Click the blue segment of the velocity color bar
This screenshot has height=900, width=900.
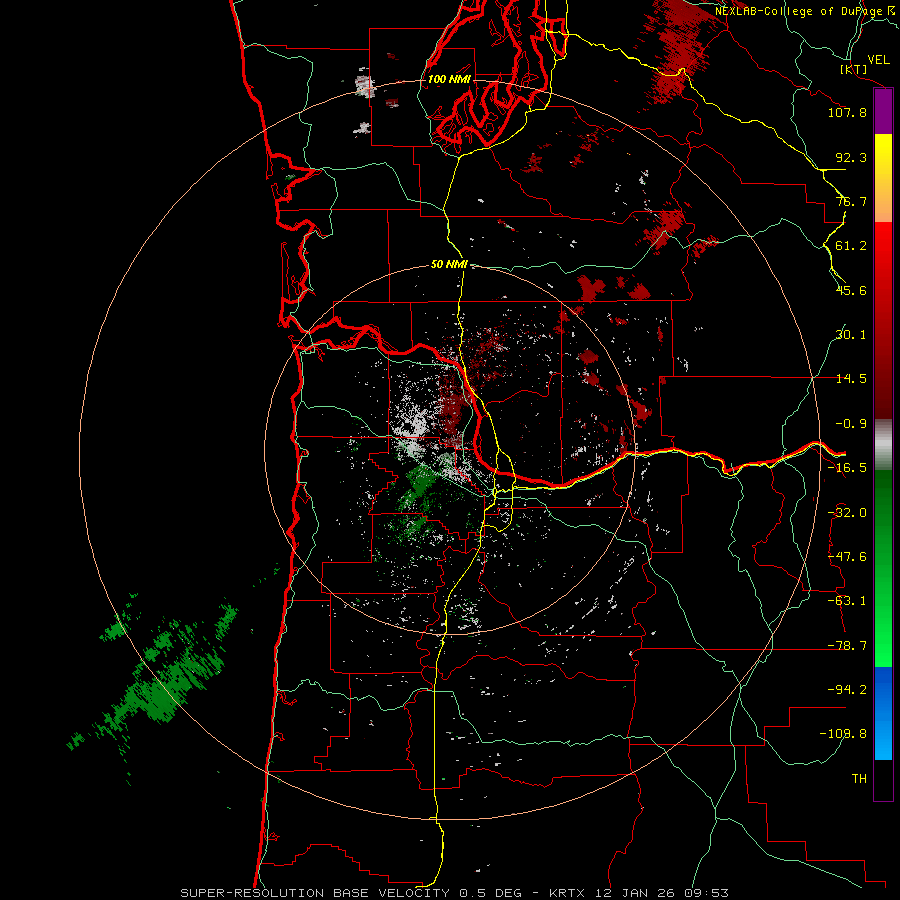(883, 713)
